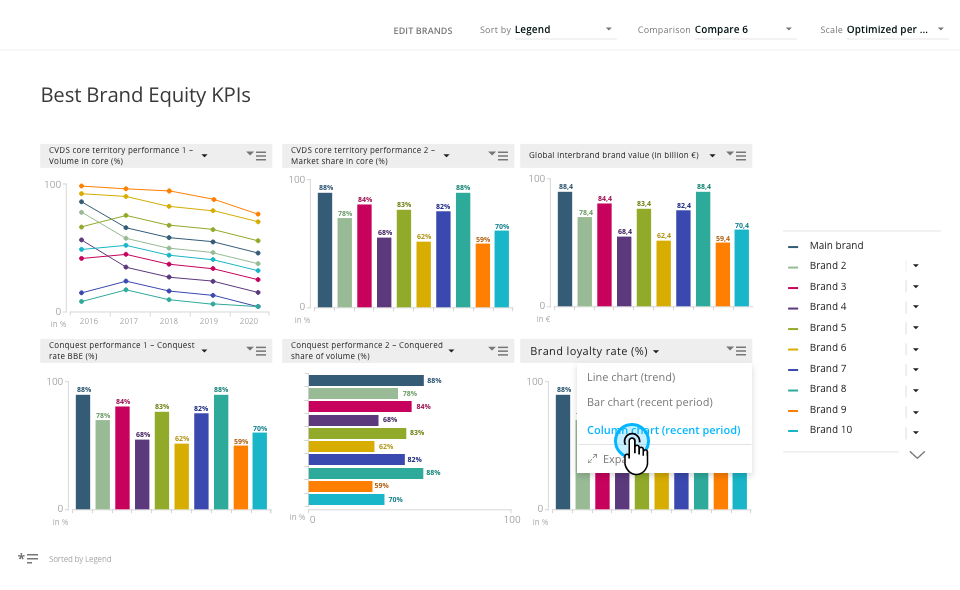Open the Brand 5 legend dropdown arrow
The height and width of the screenshot is (590, 960).
[x=916, y=327]
